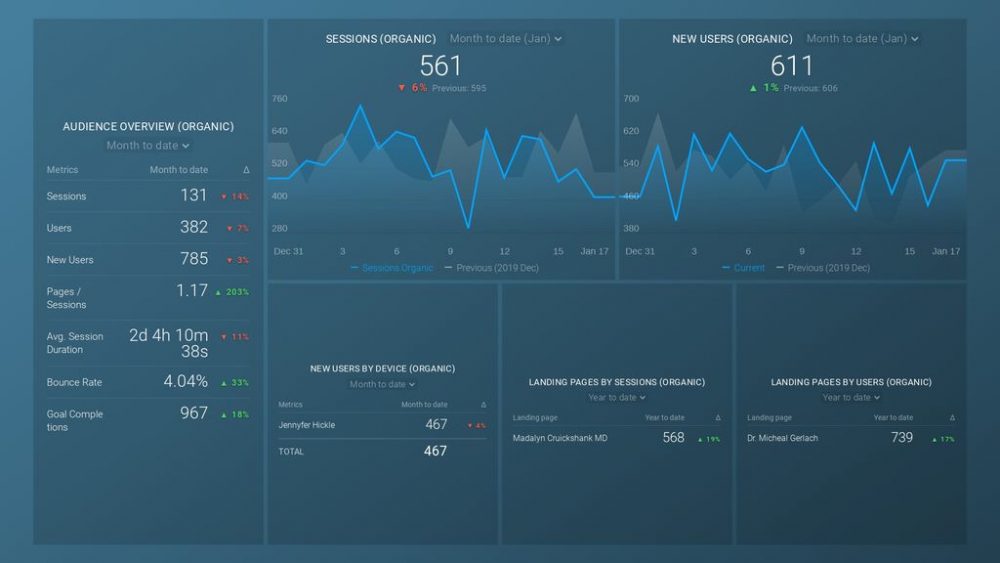Expand the Audience Overview Month to date selector
1000x563 pixels.
[x=148, y=146]
